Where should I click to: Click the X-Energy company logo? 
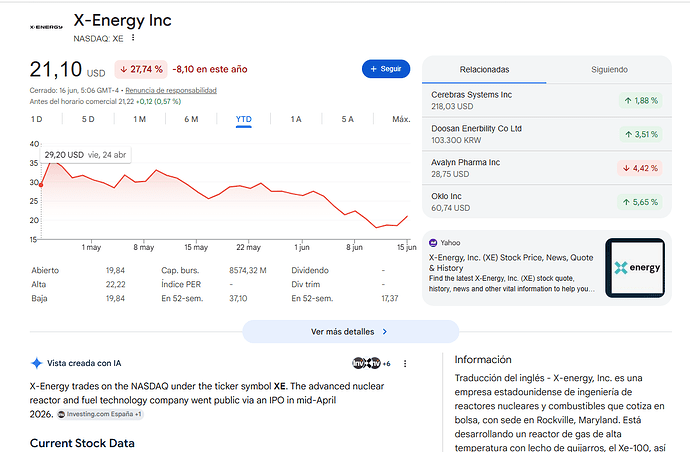pyautogui.click(x=46, y=27)
